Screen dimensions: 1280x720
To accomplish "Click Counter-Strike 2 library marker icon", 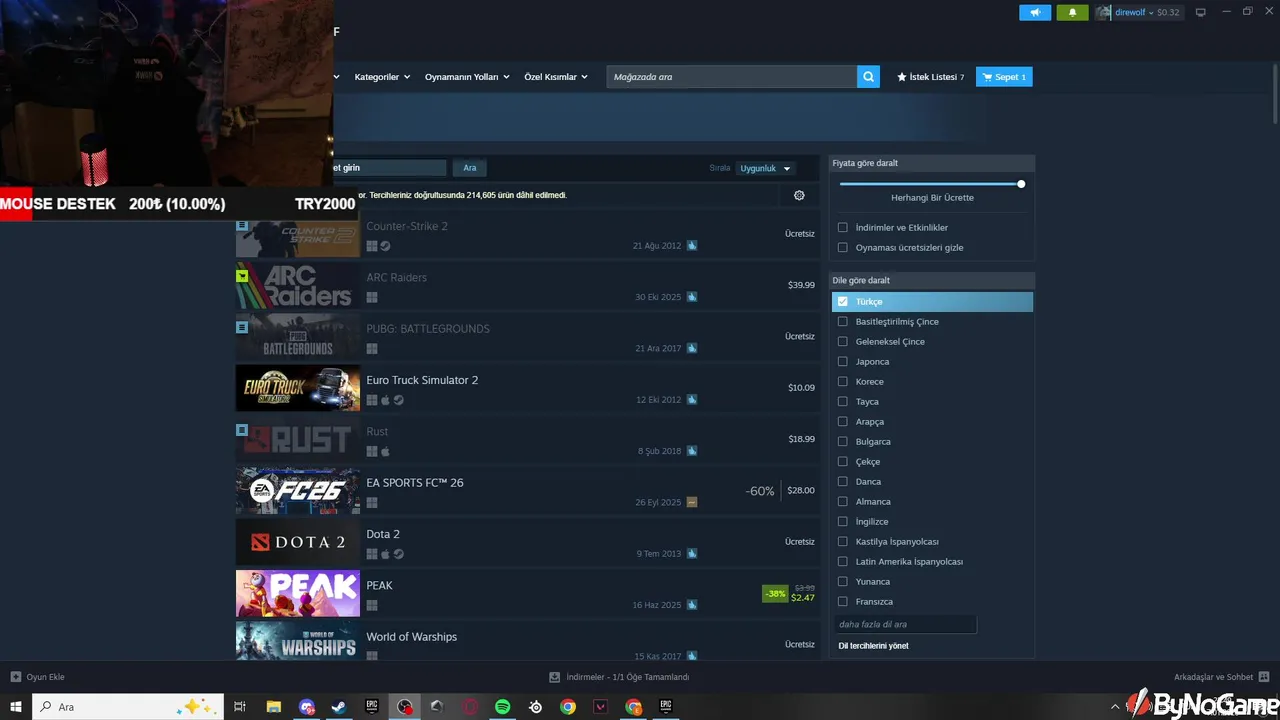I will click(x=242, y=225).
